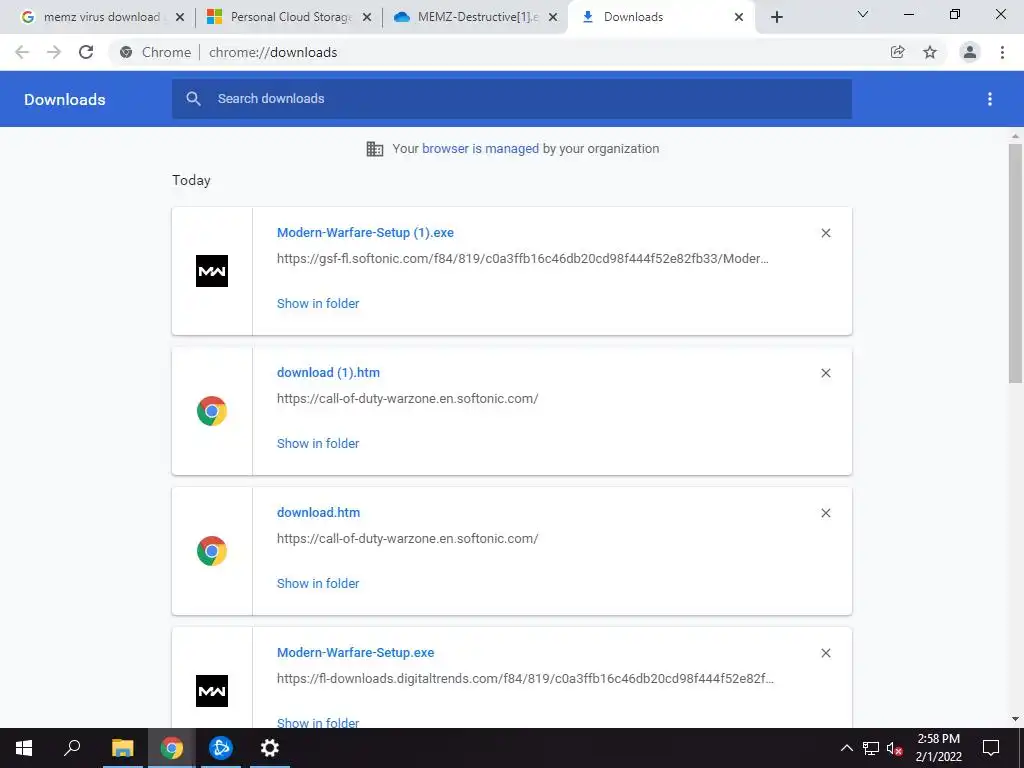Open the download (1).htm file link
This screenshot has width=1024, height=768.
tap(328, 372)
